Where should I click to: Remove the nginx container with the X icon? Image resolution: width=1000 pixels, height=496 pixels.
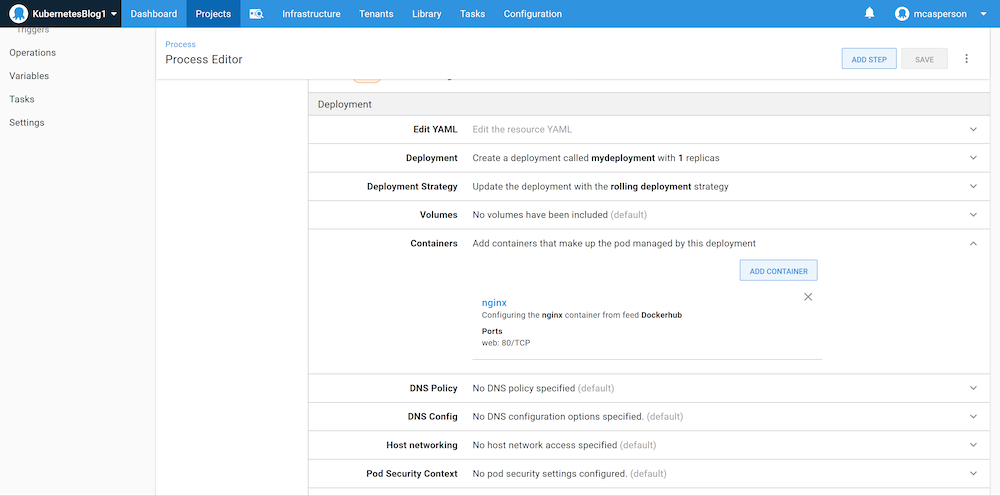(808, 297)
